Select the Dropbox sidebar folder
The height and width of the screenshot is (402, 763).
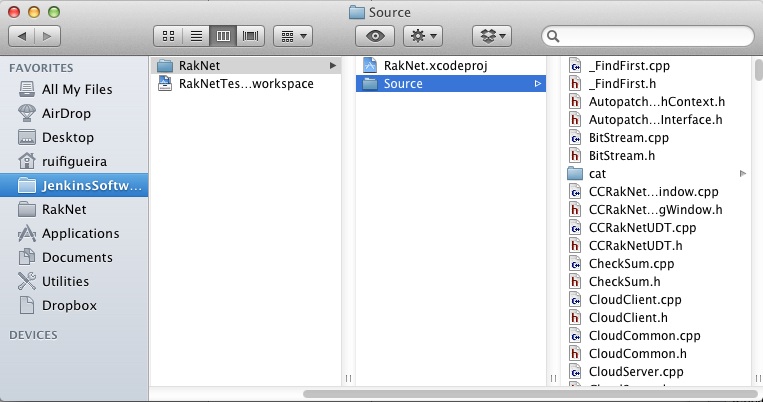pos(69,305)
